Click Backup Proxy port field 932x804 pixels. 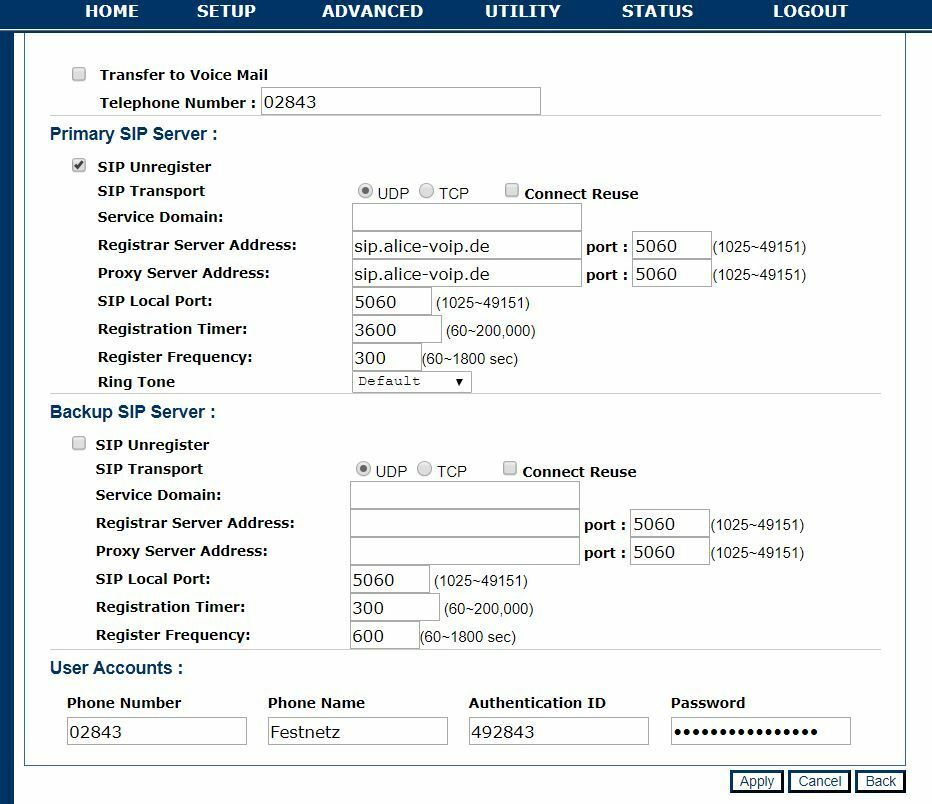point(670,551)
